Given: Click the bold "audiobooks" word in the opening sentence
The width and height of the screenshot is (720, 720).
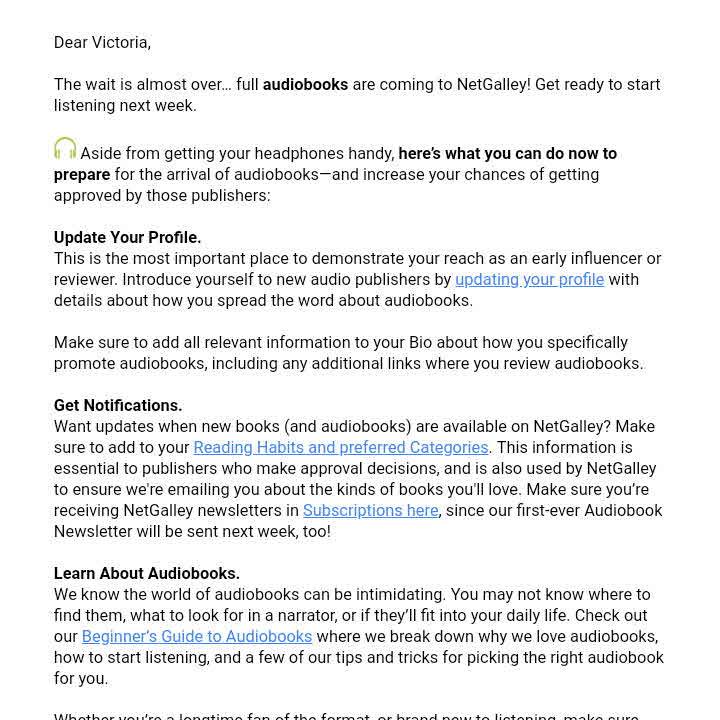Looking at the screenshot, I should click(305, 84).
